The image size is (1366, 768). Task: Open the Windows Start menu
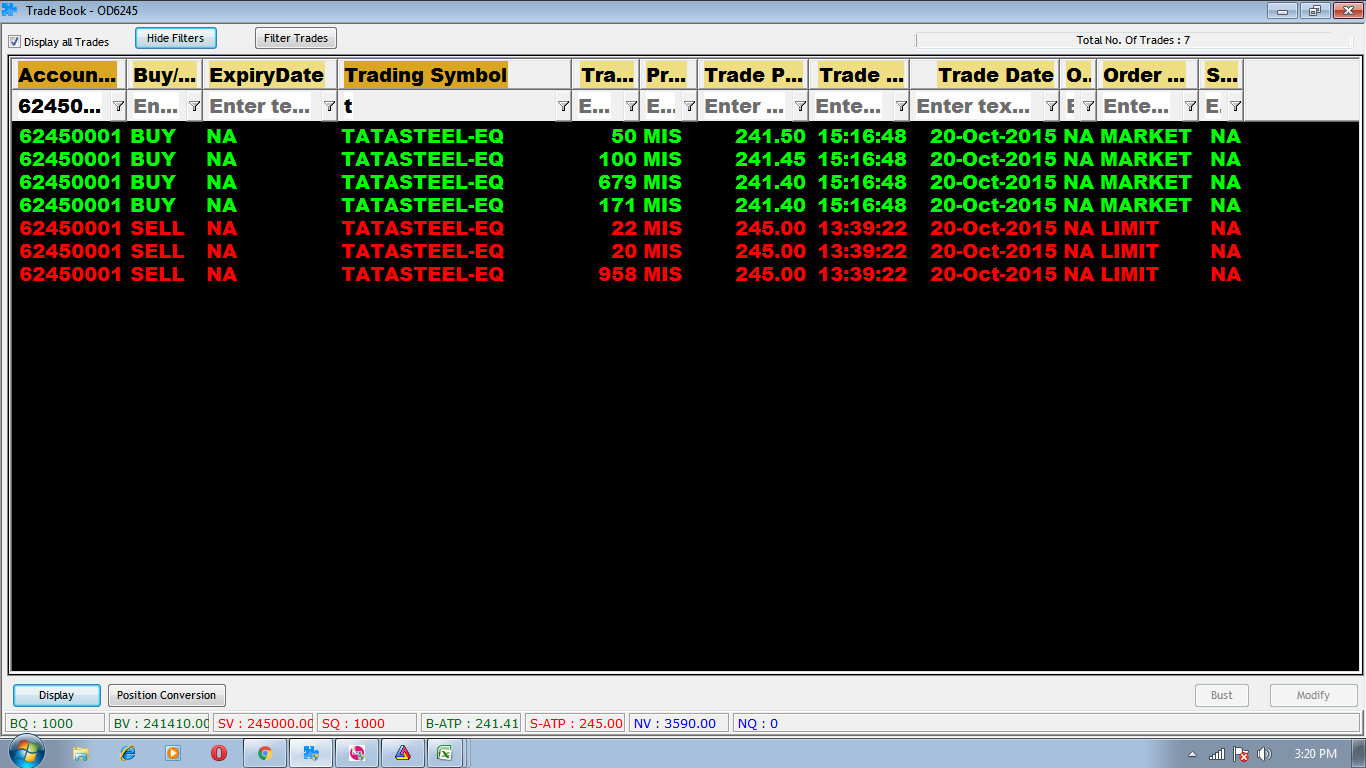[26, 752]
